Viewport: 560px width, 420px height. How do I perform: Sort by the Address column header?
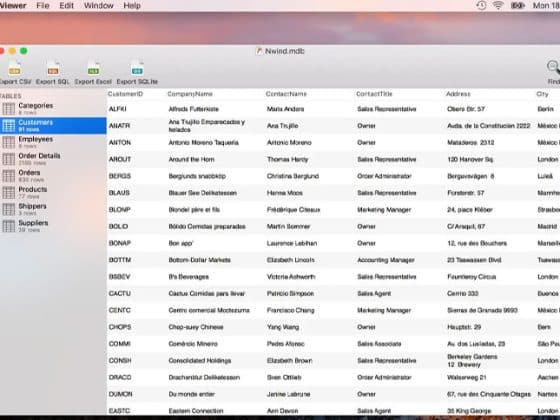click(x=458, y=94)
